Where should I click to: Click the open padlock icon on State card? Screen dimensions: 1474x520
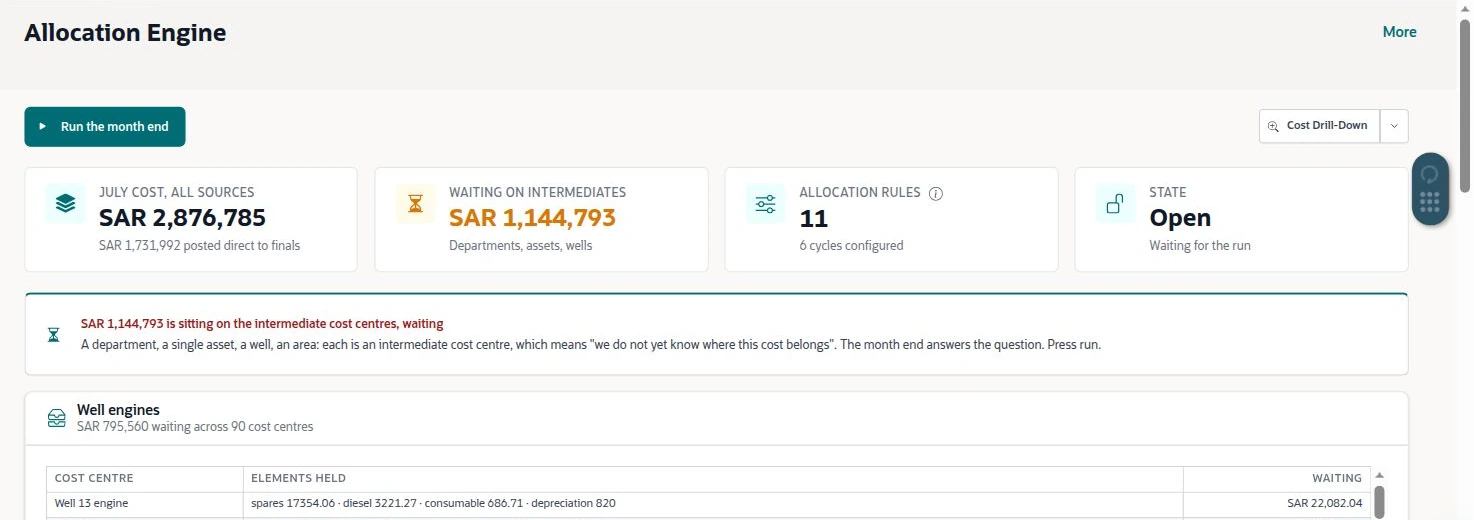click(x=1115, y=203)
